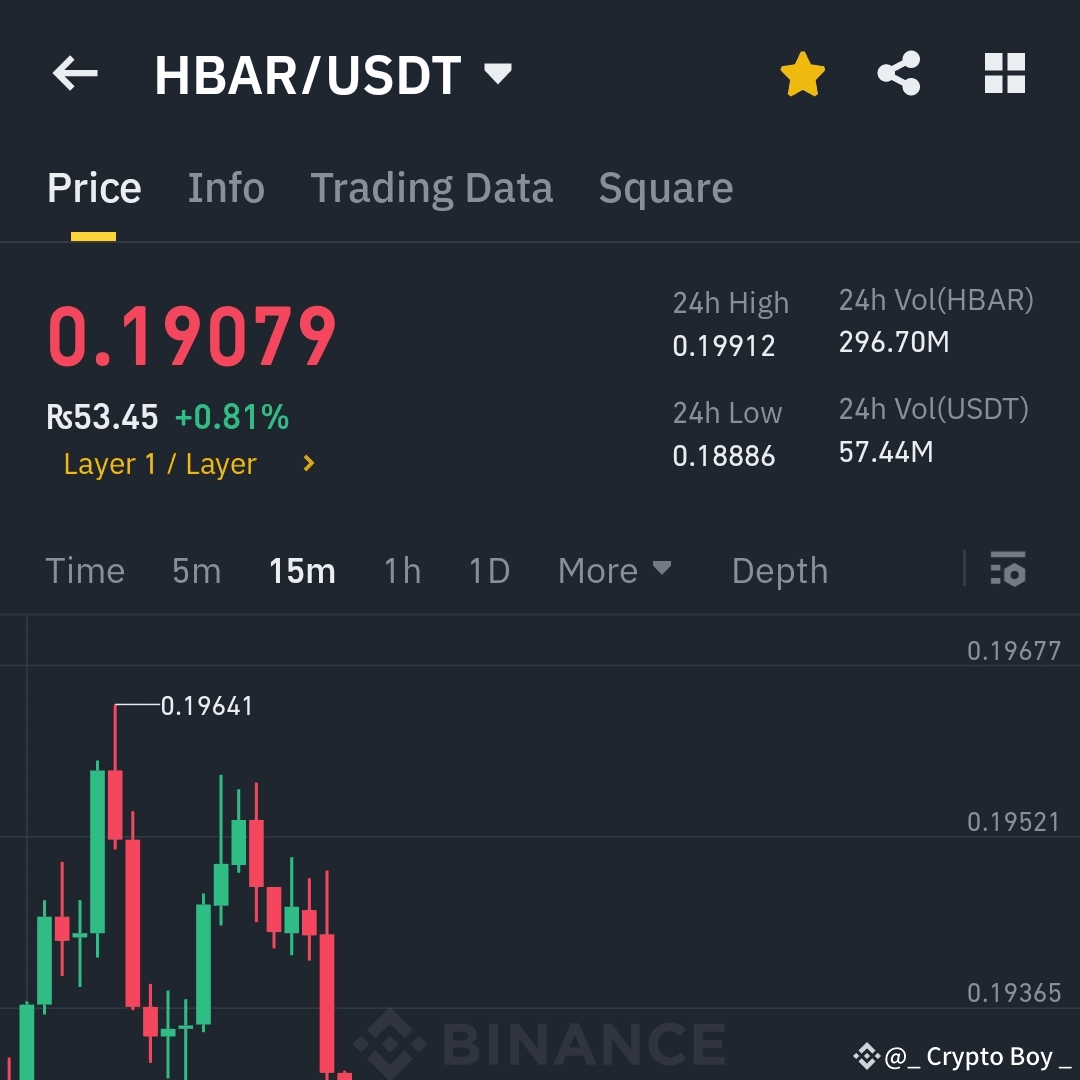
Task: Tap the 24h High value 0.19912
Action: click(x=724, y=346)
